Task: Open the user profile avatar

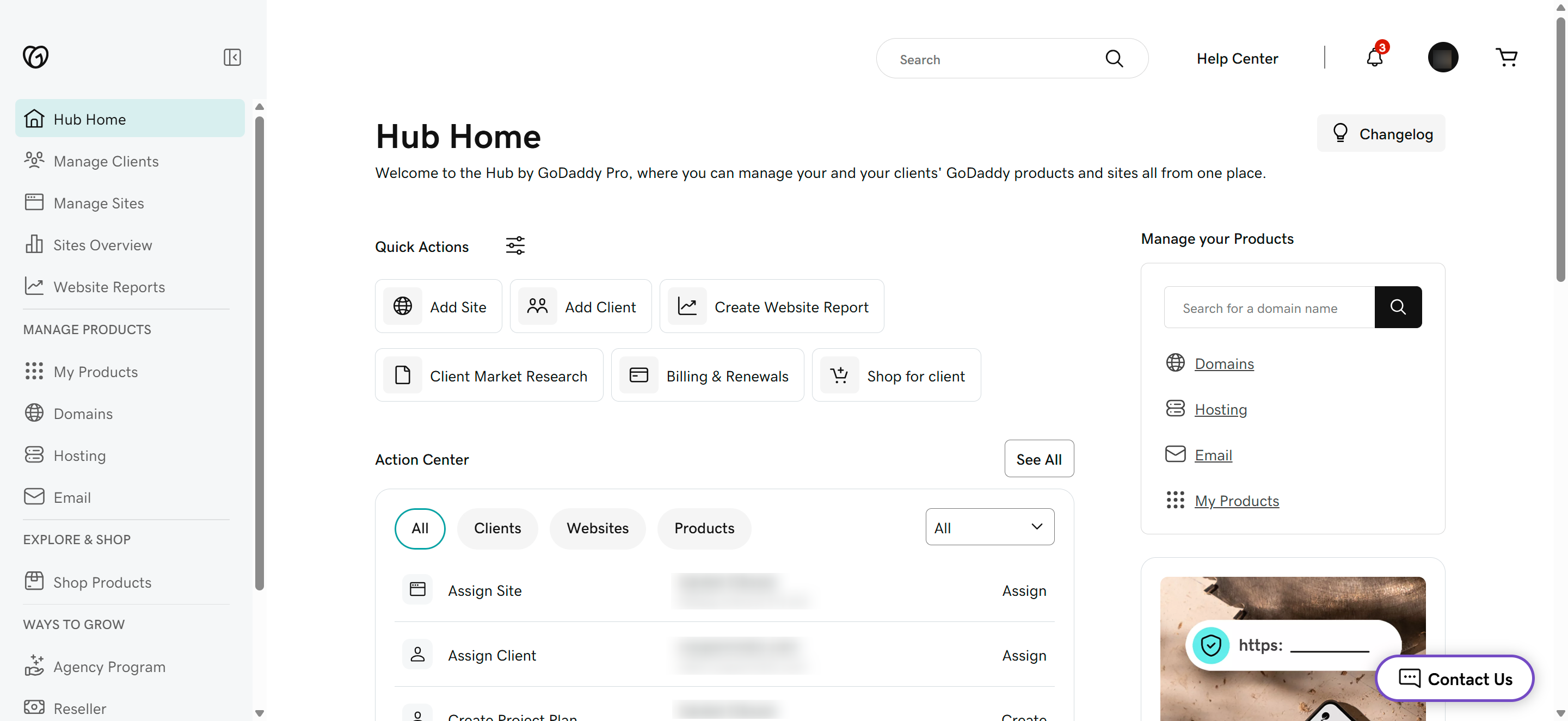Action: pos(1443,57)
